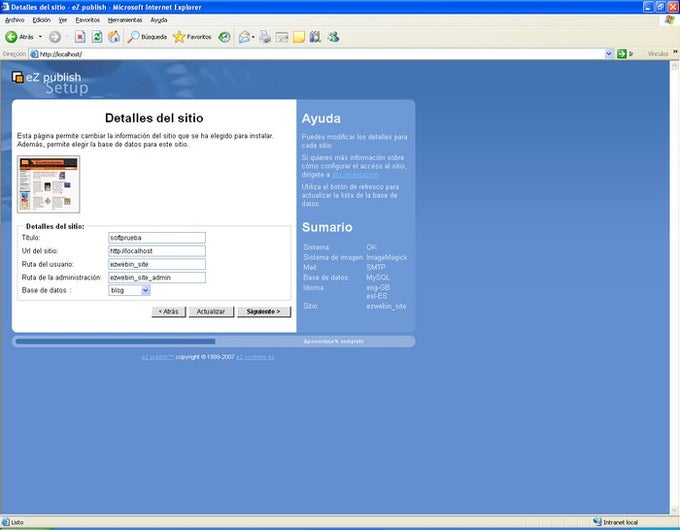Refresh the page with the green arrows icon
This screenshot has height=530, width=680.
[x=97, y=37]
